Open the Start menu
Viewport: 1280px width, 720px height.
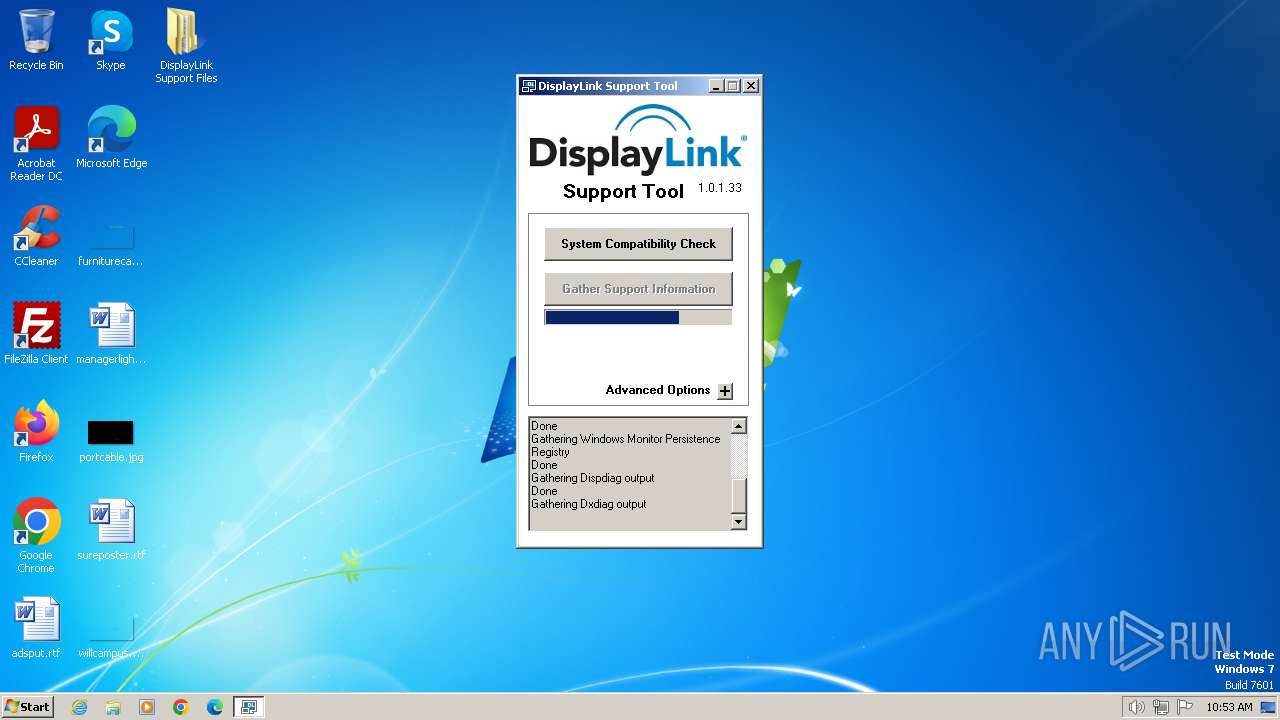tap(28, 707)
